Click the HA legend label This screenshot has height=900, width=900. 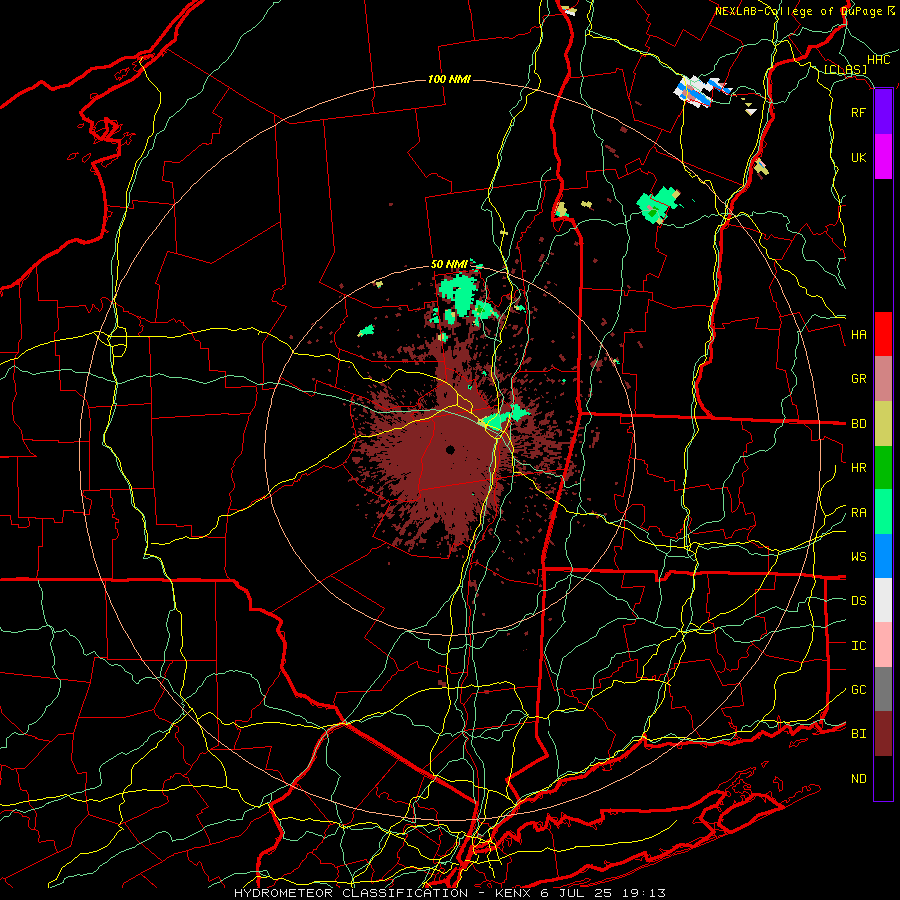pos(858,334)
